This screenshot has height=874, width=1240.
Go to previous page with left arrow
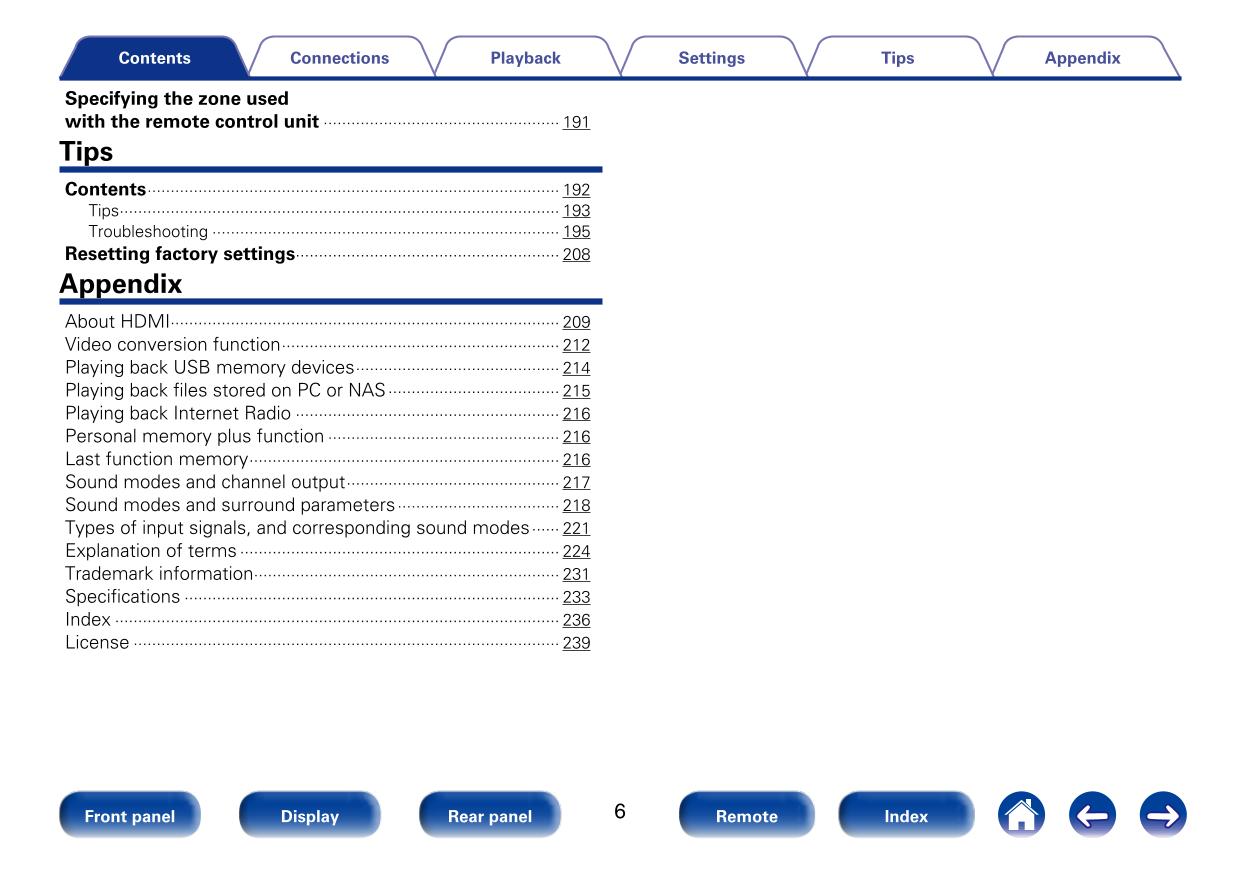[1092, 815]
